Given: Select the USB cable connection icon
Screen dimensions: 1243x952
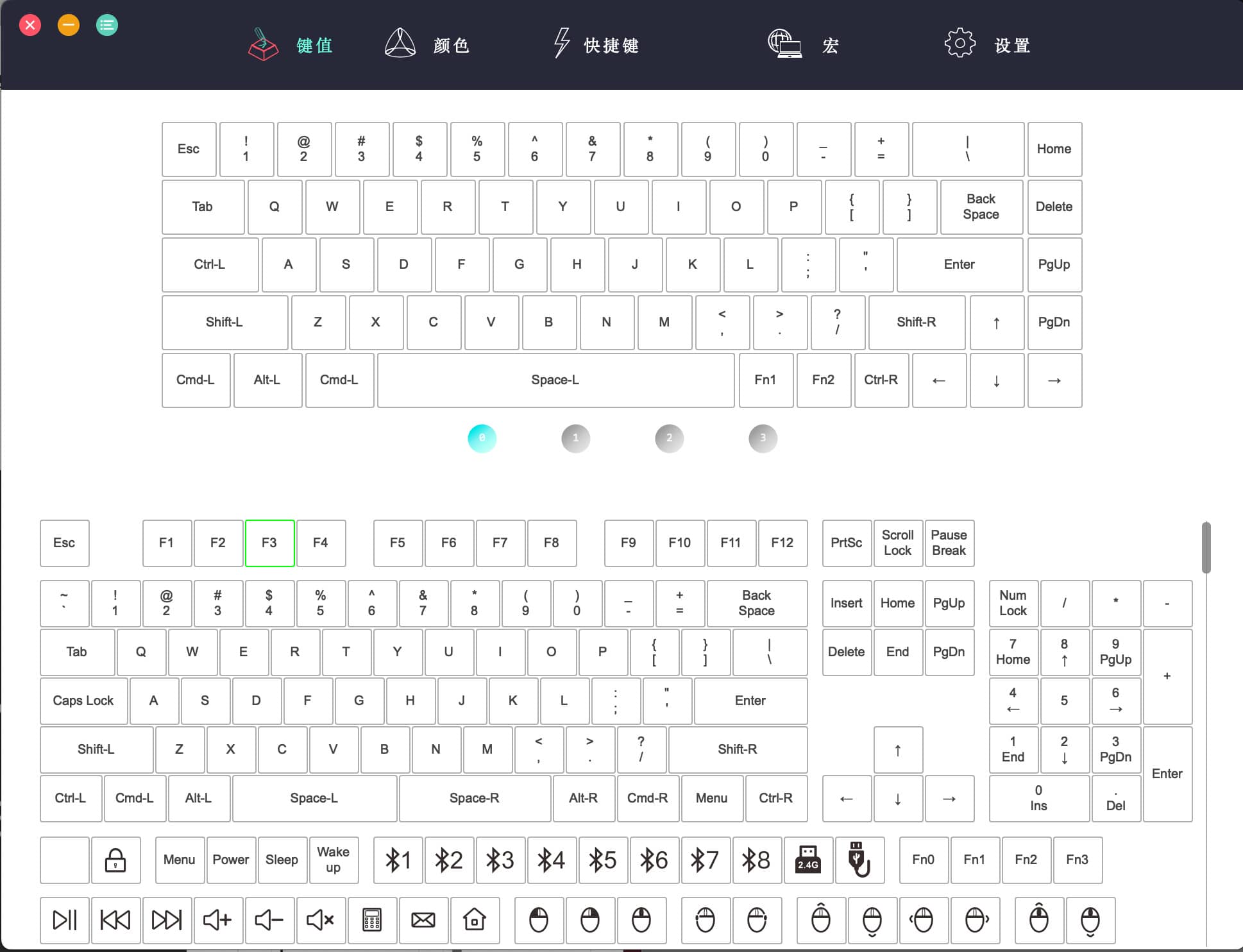Looking at the screenshot, I should point(859,860).
